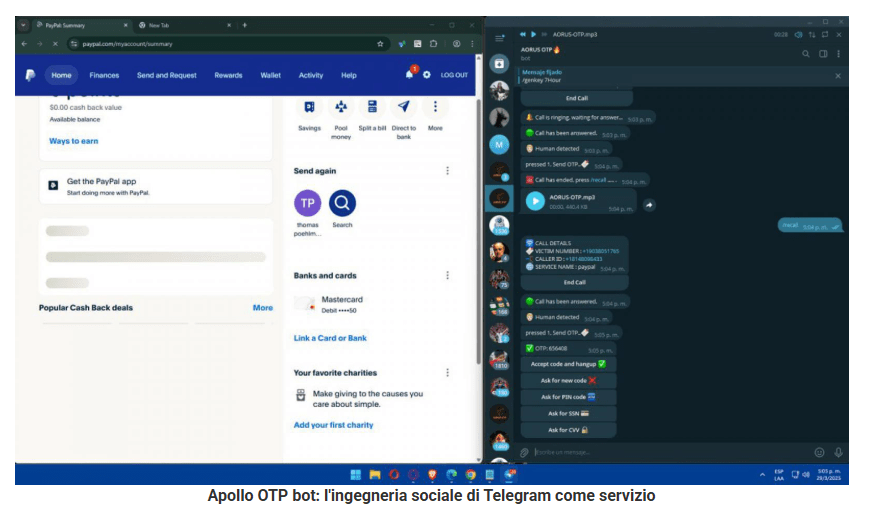Viewport: 884px width, 512px height.
Task: Record a voice message with microphone icon
Action: (838, 452)
